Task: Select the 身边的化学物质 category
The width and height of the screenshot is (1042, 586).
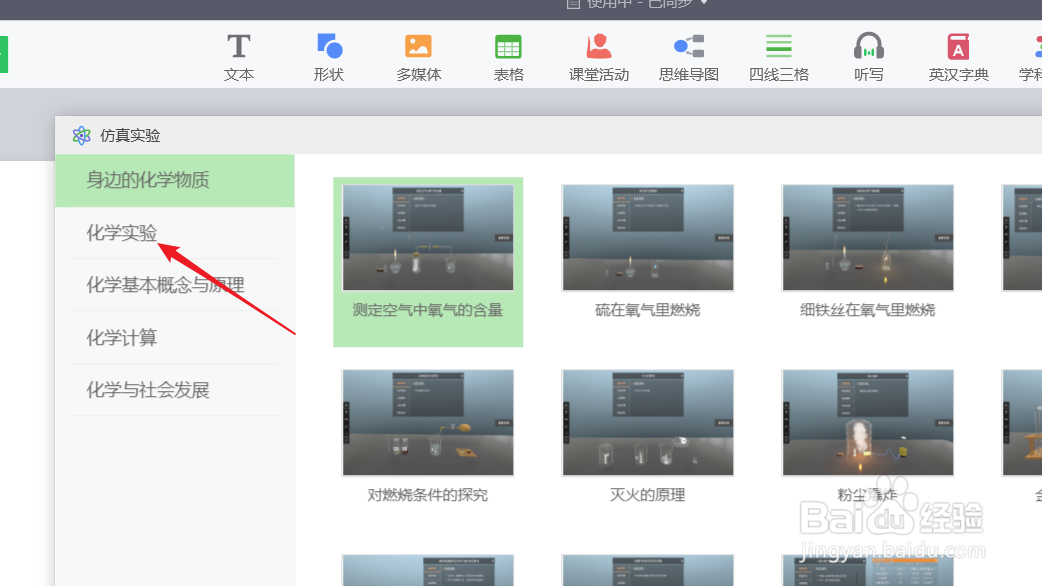Action: pos(175,180)
